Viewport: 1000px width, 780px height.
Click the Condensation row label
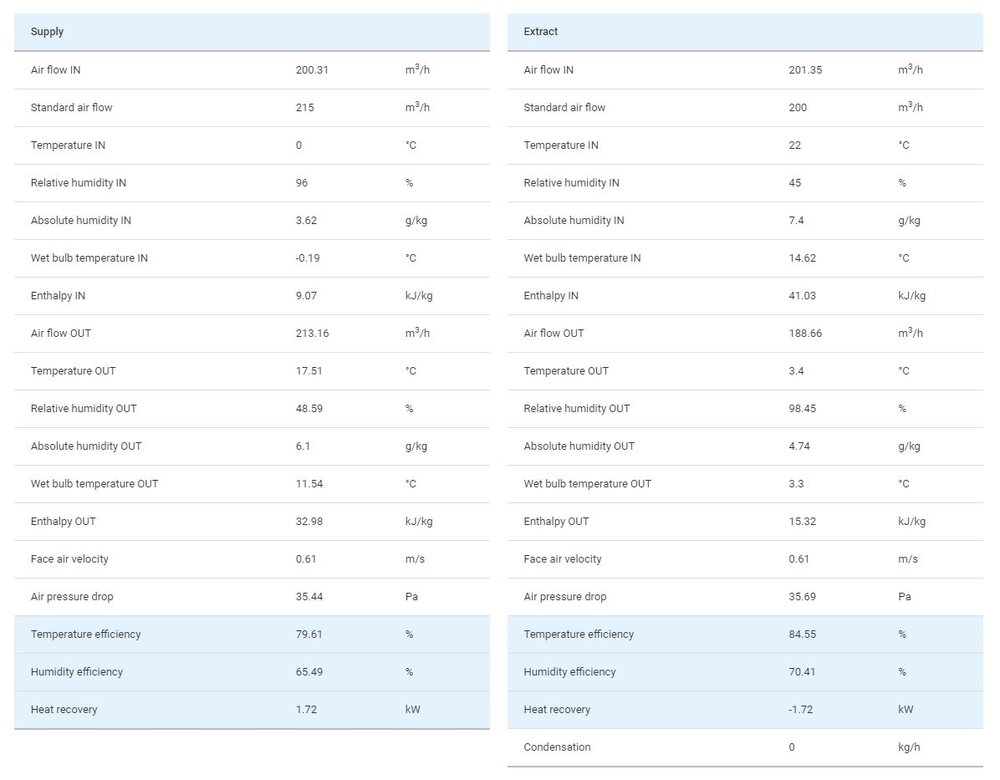point(557,747)
